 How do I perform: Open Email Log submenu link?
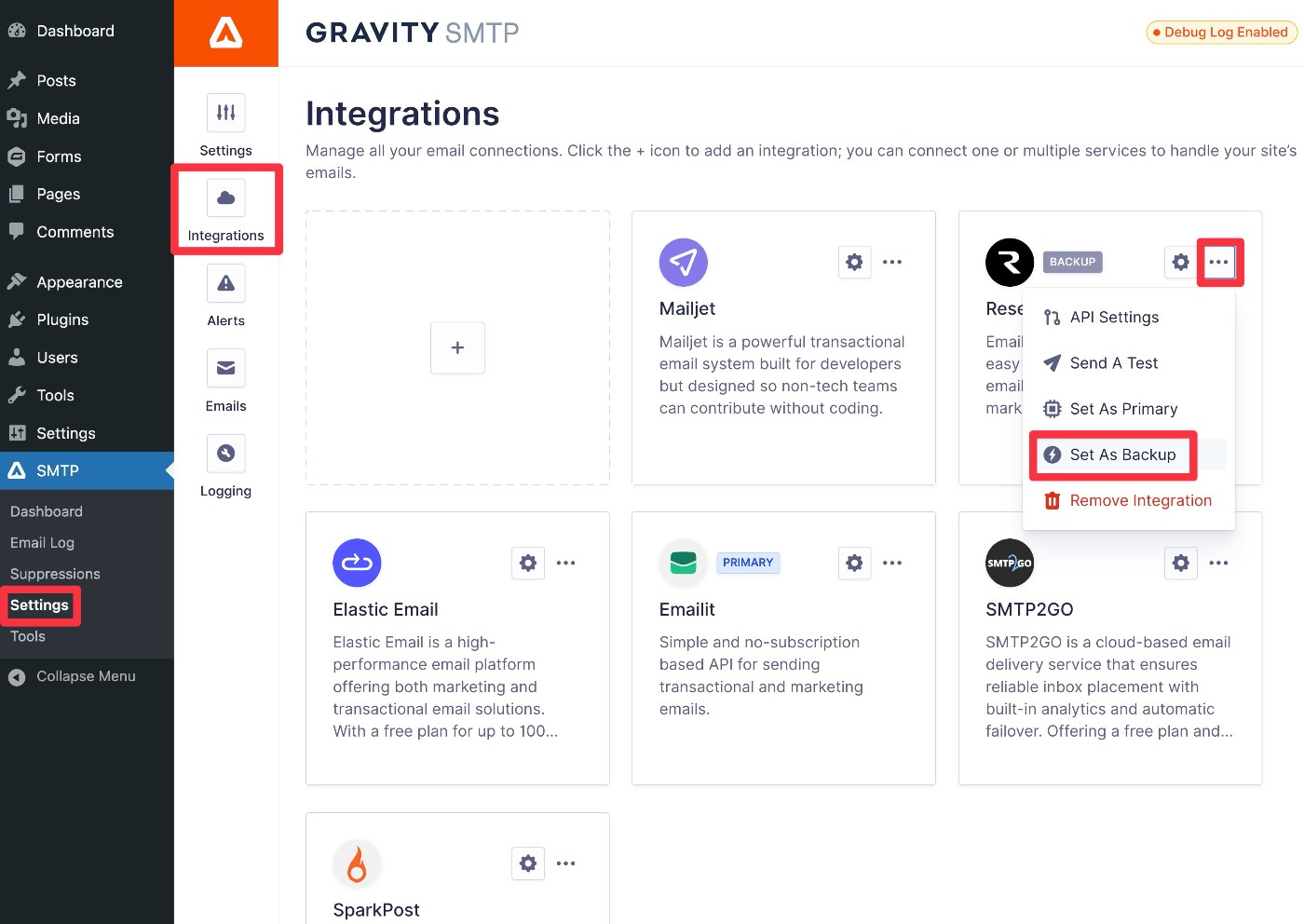[x=42, y=543]
